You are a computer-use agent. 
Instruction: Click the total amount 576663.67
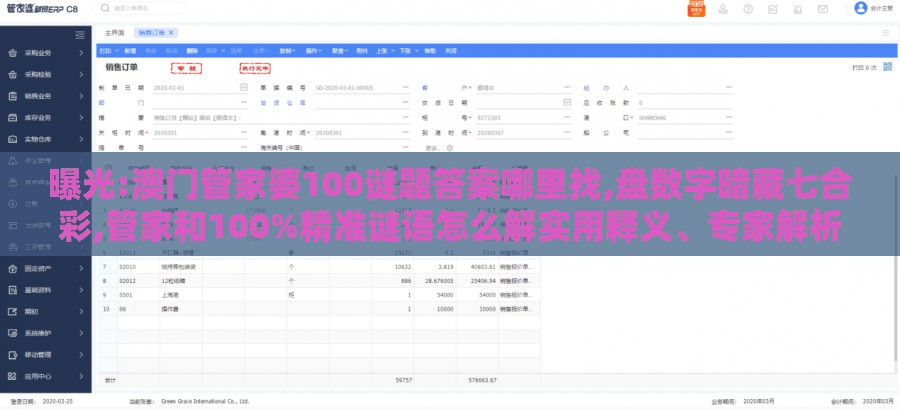482,380
